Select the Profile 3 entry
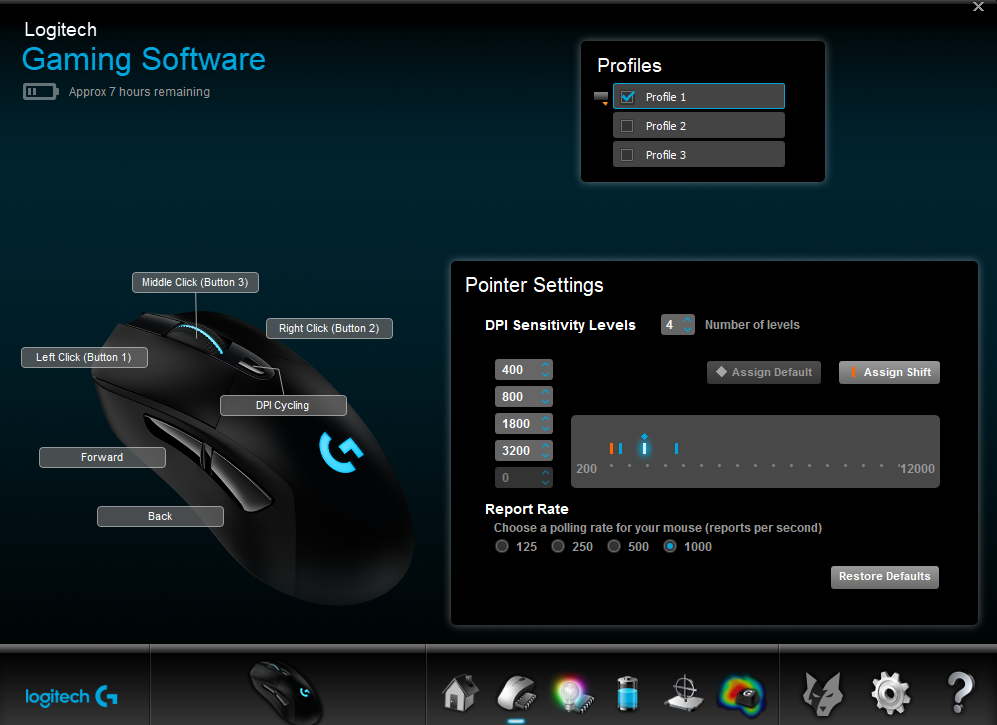 pyautogui.click(x=698, y=153)
